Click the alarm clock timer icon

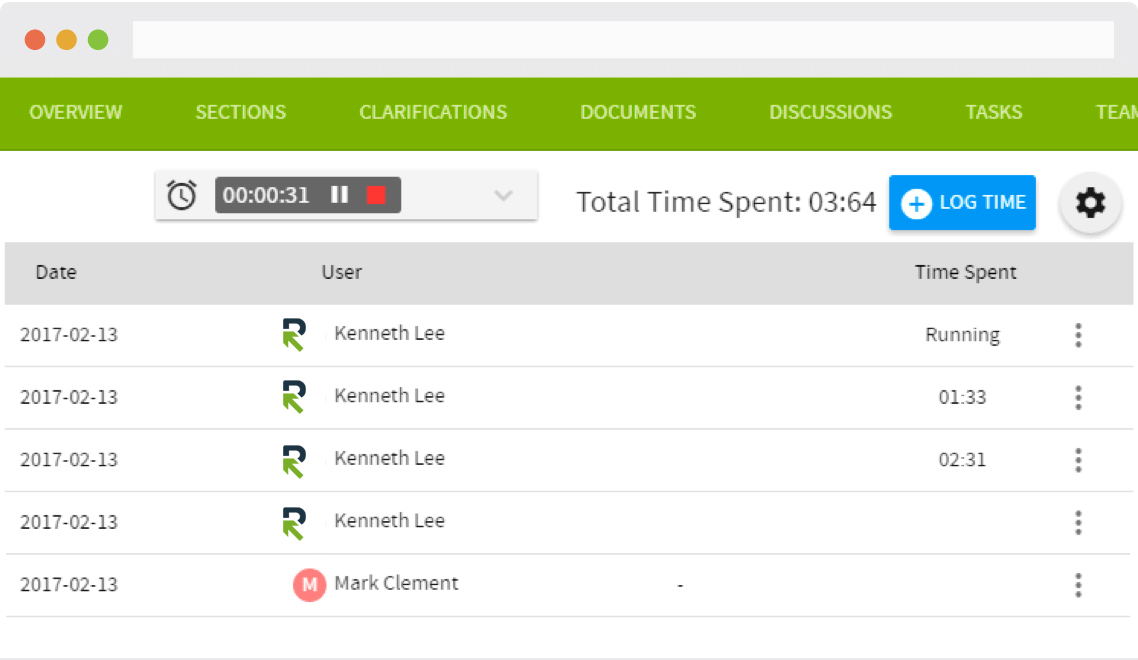tap(181, 195)
